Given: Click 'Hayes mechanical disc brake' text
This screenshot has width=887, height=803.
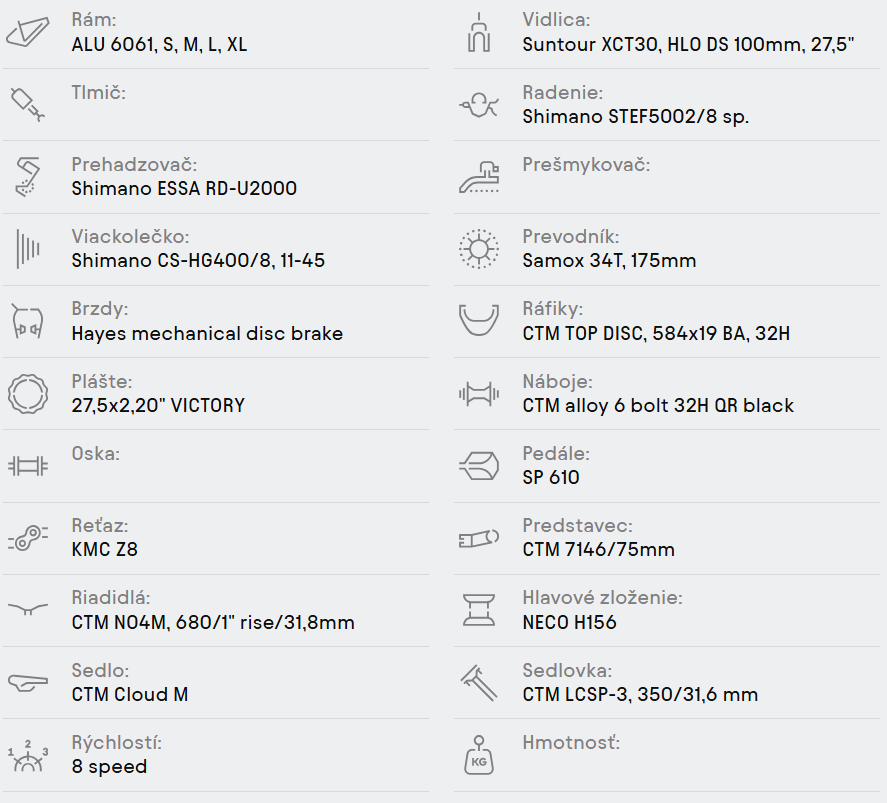Looking at the screenshot, I should pyautogui.click(x=207, y=333).
